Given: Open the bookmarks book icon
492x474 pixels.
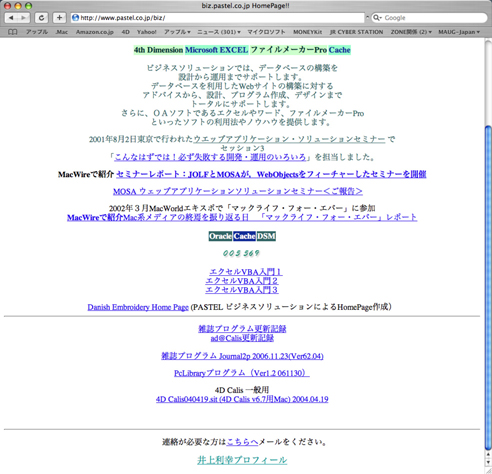Looking at the screenshot, I should [x=13, y=32].
